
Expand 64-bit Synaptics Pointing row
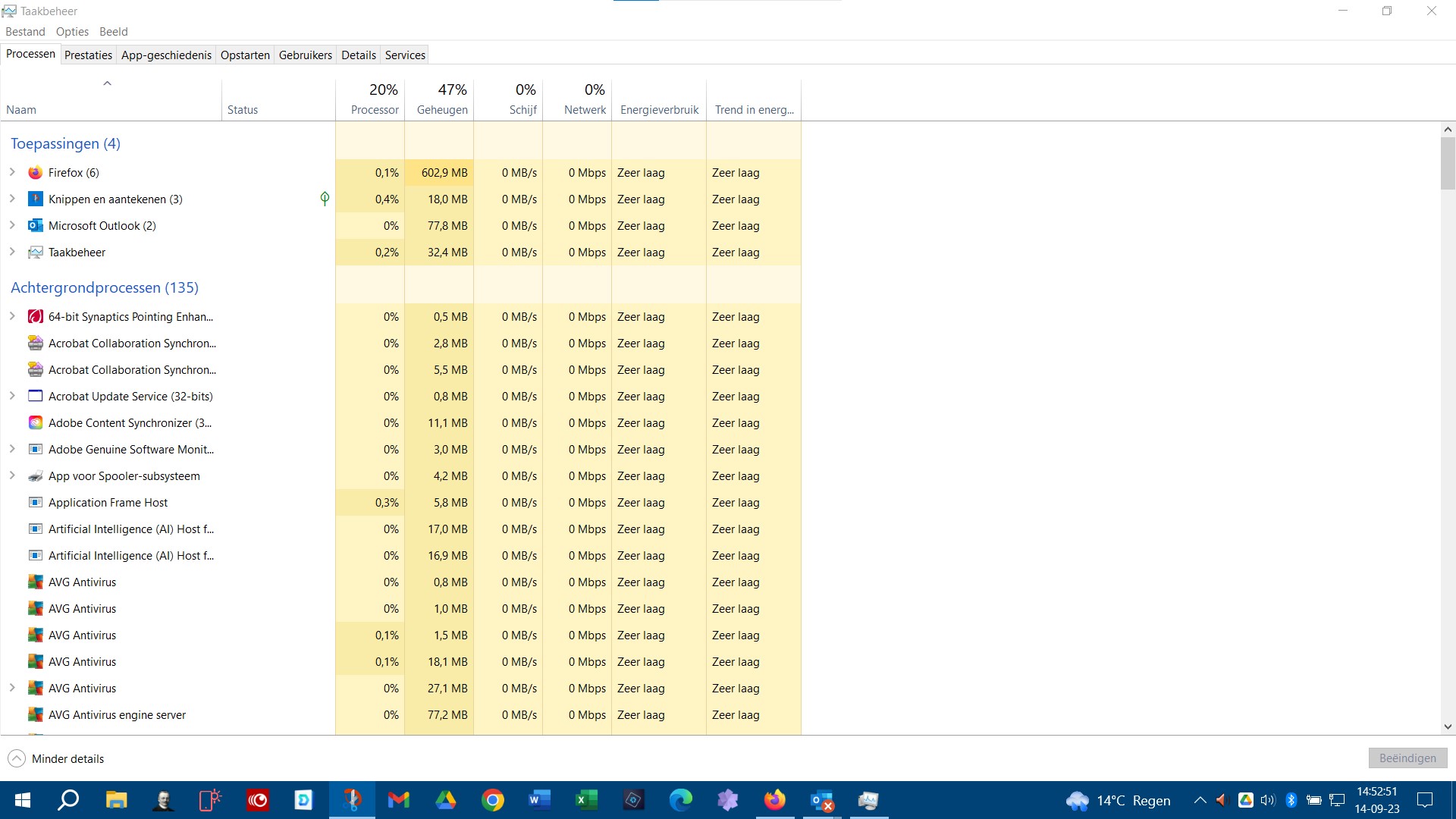[x=12, y=316]
